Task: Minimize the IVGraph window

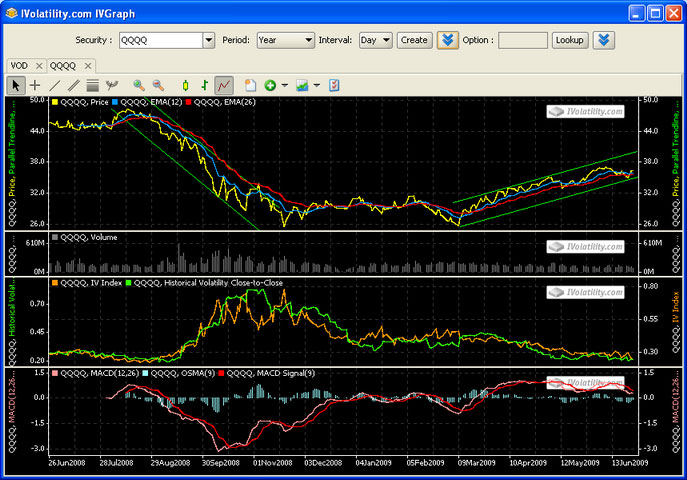Action: tap(637, 13)
